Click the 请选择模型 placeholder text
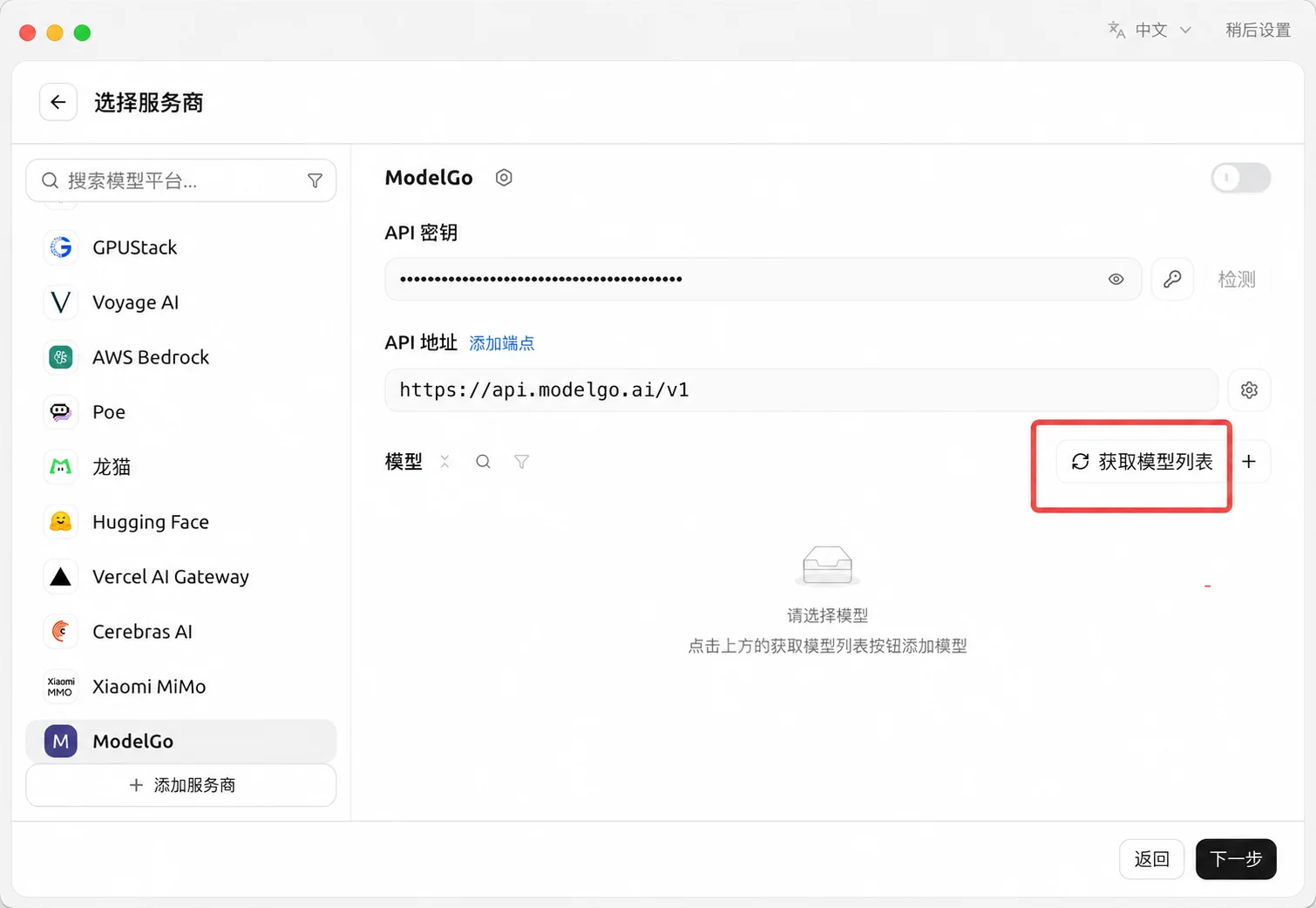Viewport: 1316px width, 908px height. 827,616
